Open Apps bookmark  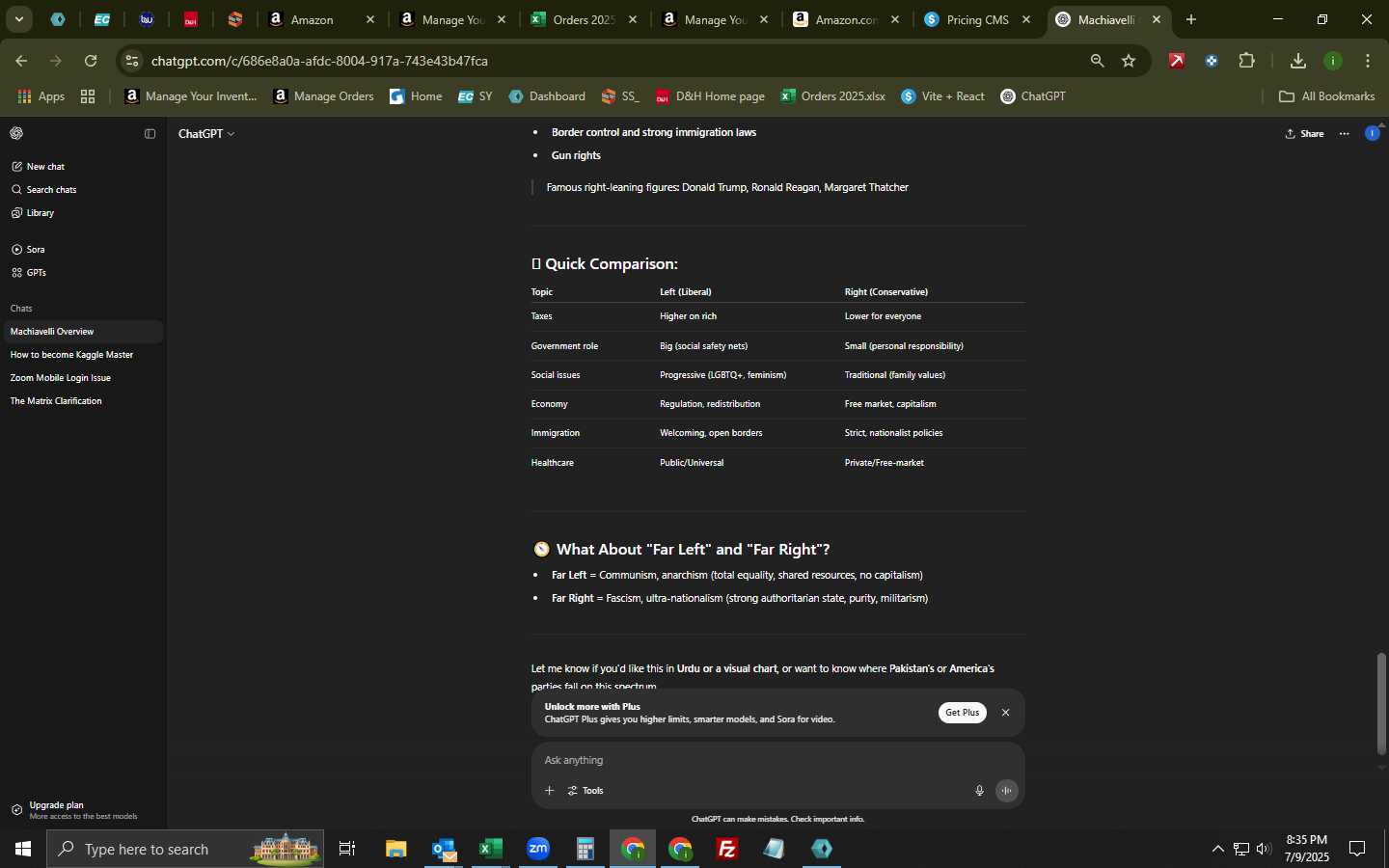41,96
